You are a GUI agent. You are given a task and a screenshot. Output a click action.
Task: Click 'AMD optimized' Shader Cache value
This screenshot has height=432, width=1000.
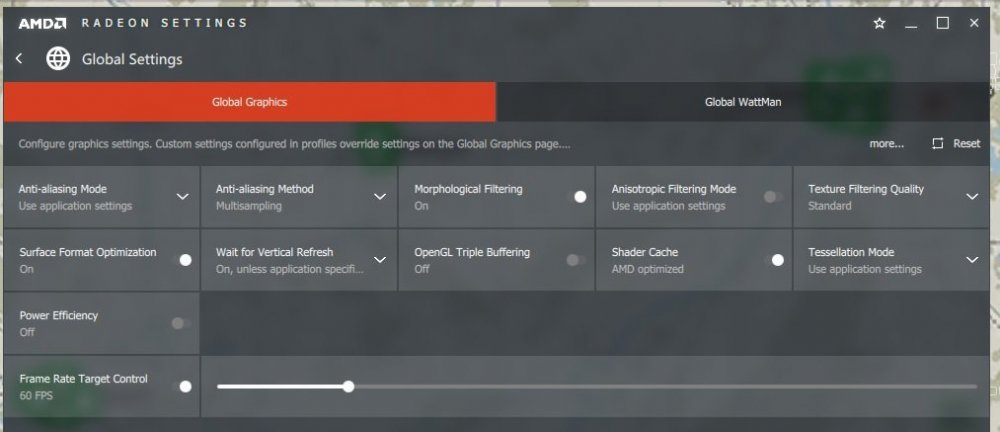pos(647,269)
